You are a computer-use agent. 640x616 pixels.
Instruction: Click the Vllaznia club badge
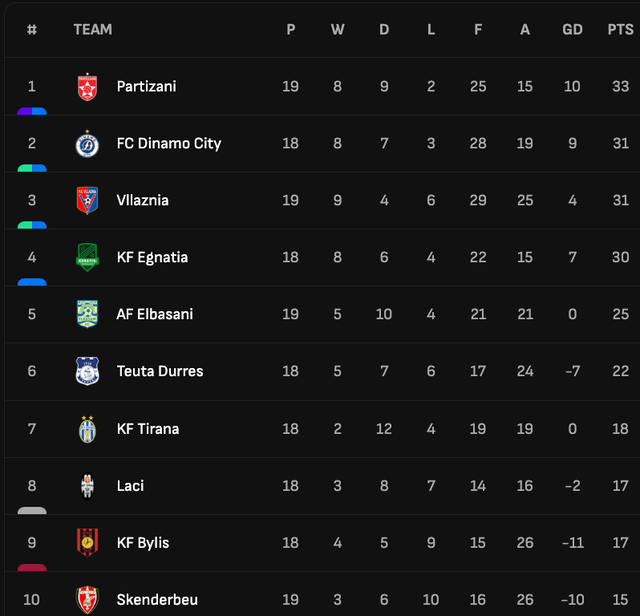tap(87, 200)
